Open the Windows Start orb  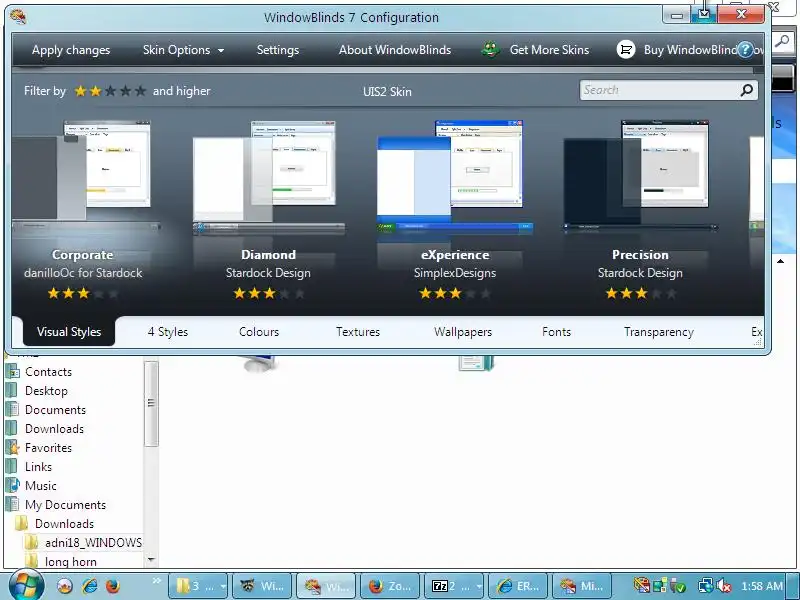click(27, 584)
